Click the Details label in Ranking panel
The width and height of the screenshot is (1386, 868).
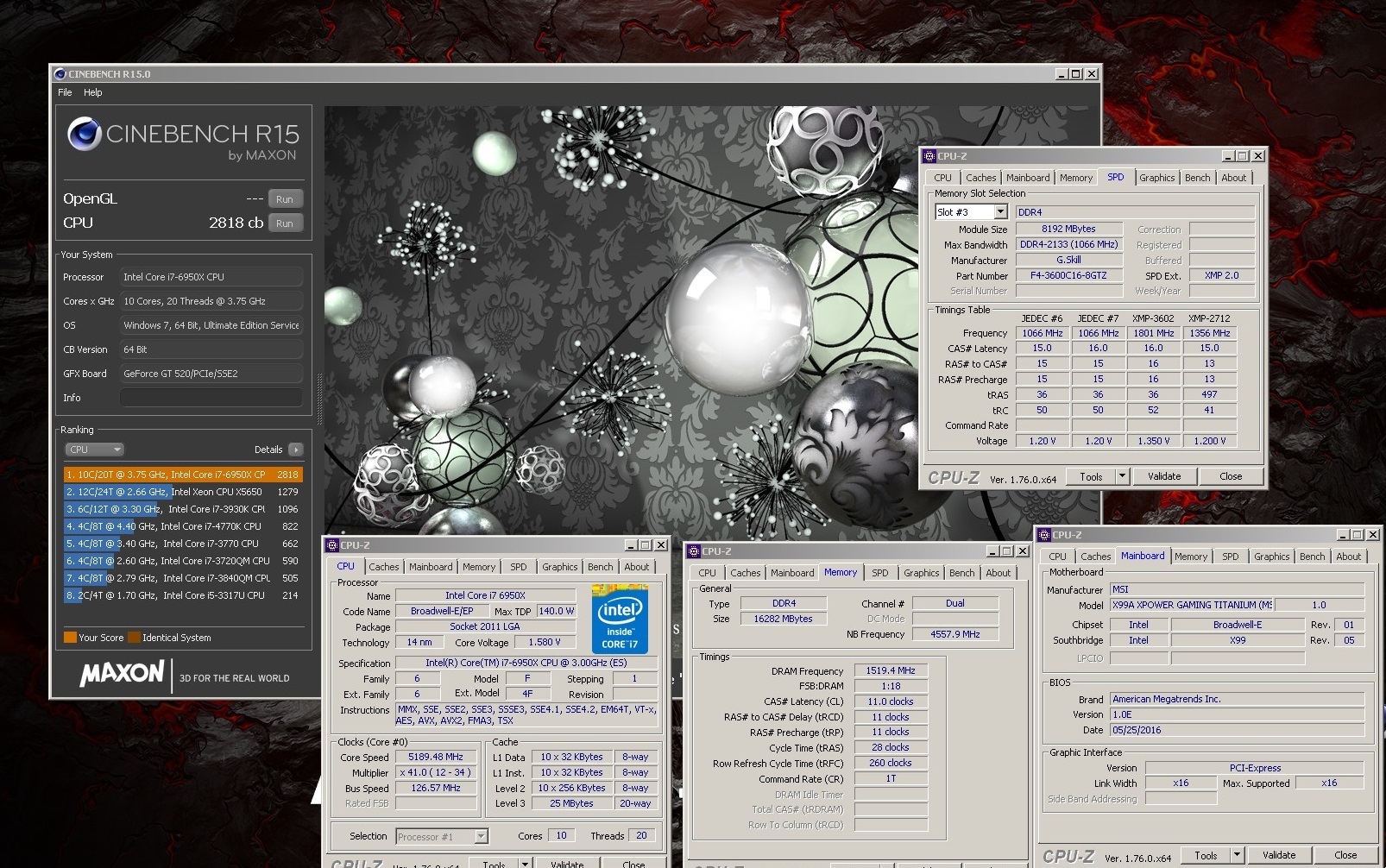coord(268,450)
